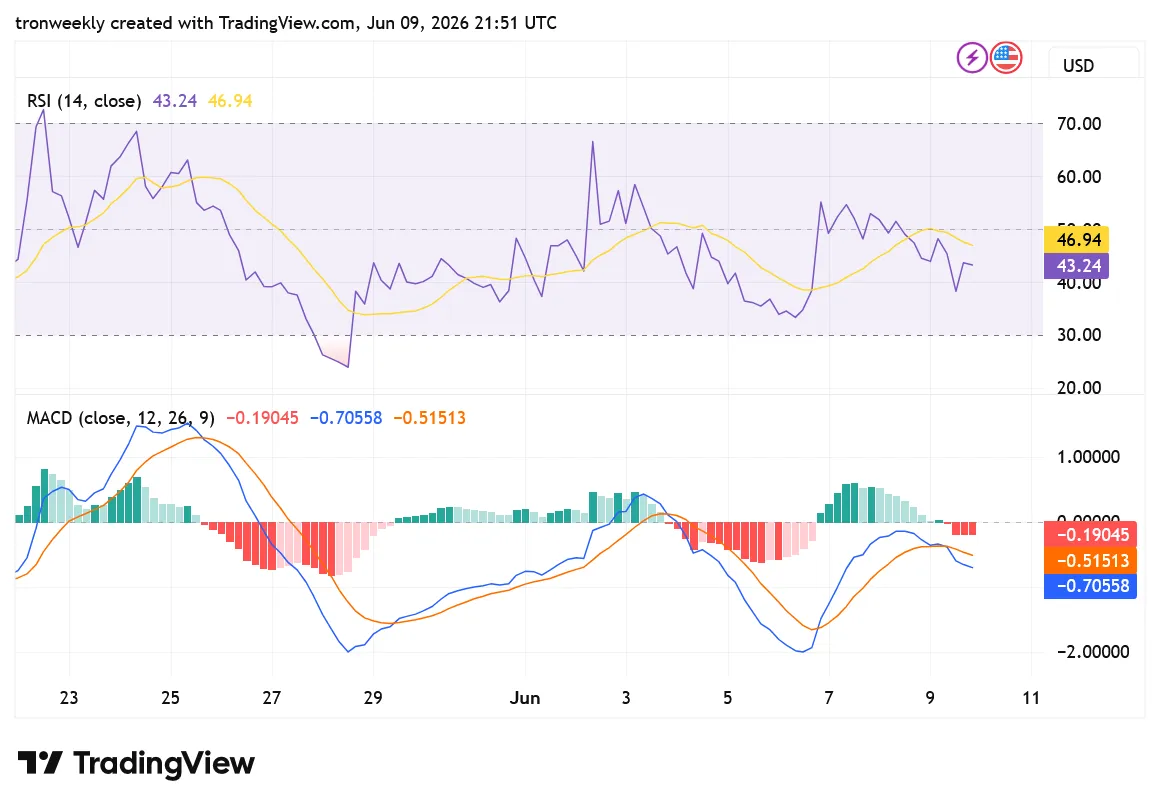Click date label 7 on time axis
1160x808 pixels.
point(829,698)
